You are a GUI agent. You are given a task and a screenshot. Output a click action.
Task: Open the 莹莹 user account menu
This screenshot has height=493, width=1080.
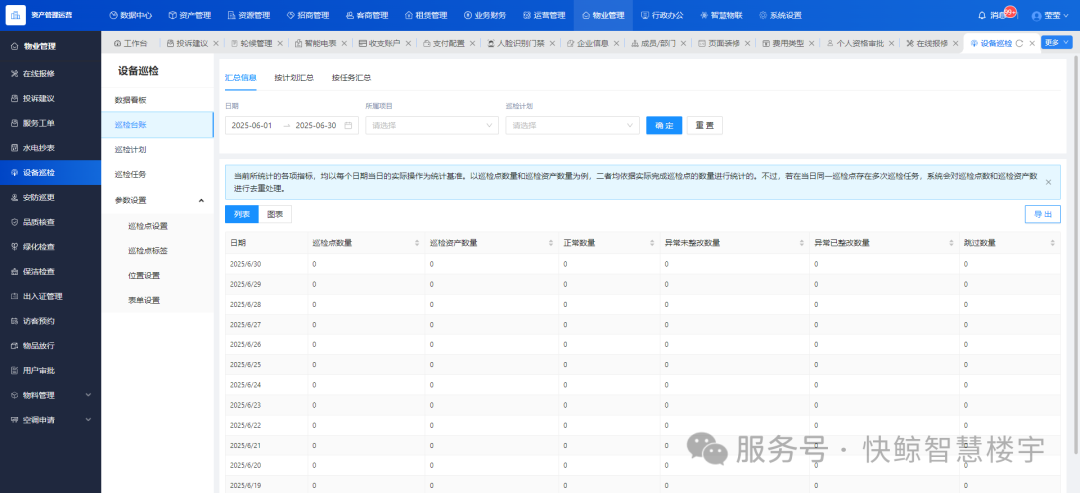coord(1050,15)
